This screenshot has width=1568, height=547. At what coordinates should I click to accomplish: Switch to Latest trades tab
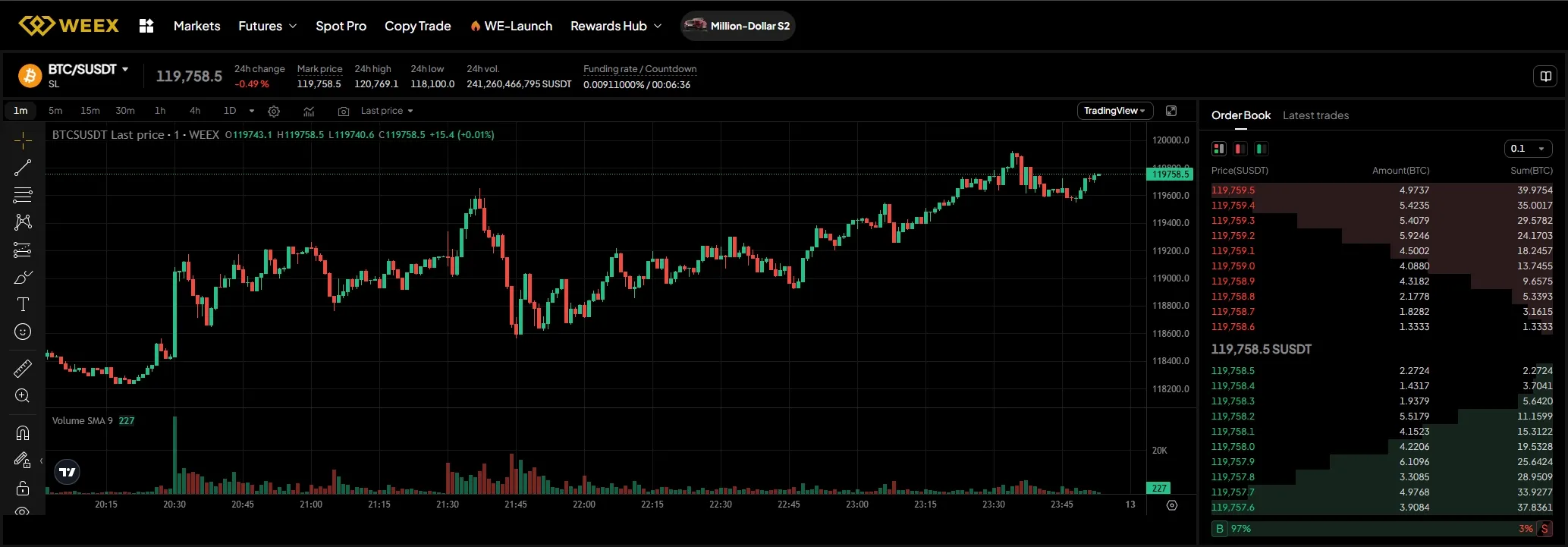pyautogui.click(x=1316, y=115)
